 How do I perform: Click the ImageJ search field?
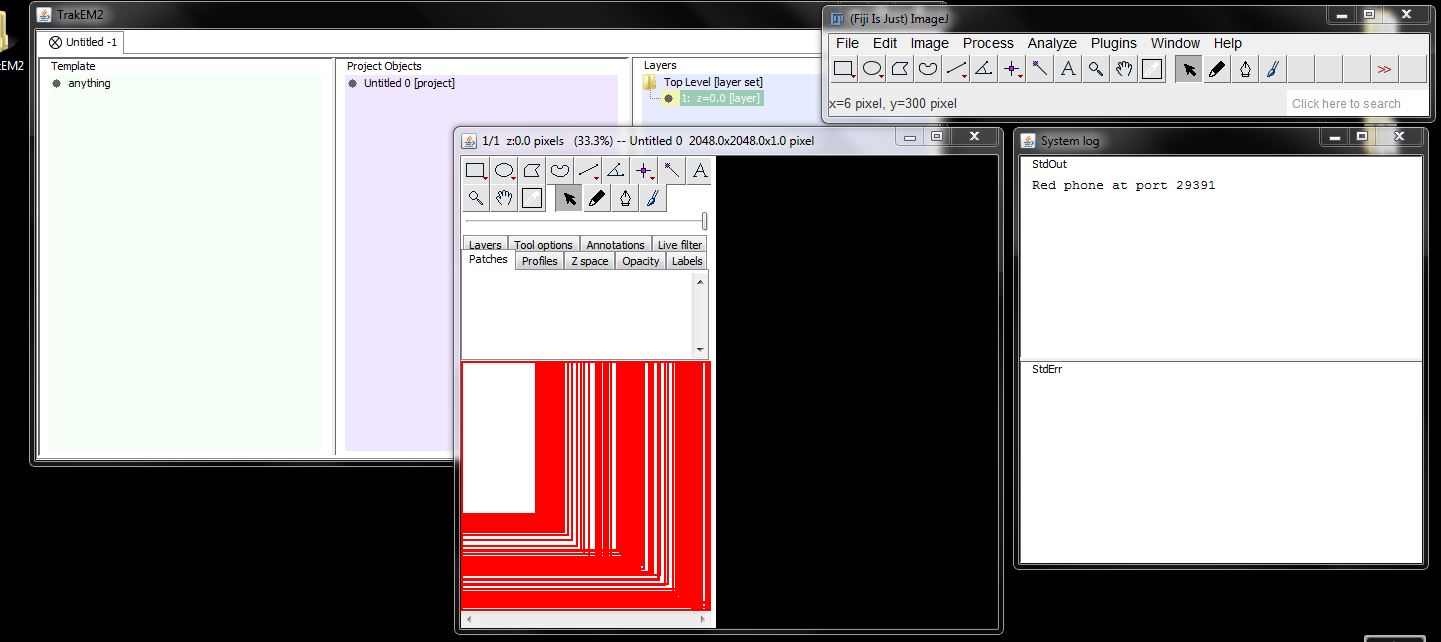click(1356, 103)
